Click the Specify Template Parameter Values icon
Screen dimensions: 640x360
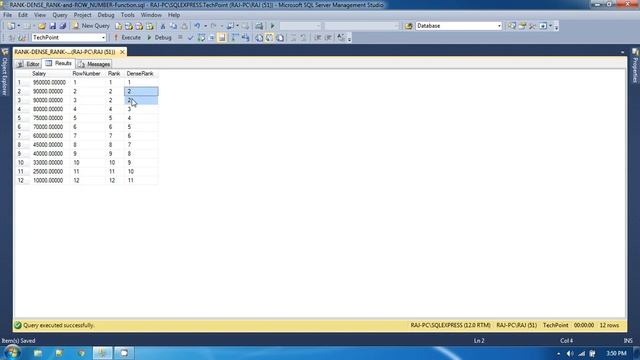click(341, 38)
